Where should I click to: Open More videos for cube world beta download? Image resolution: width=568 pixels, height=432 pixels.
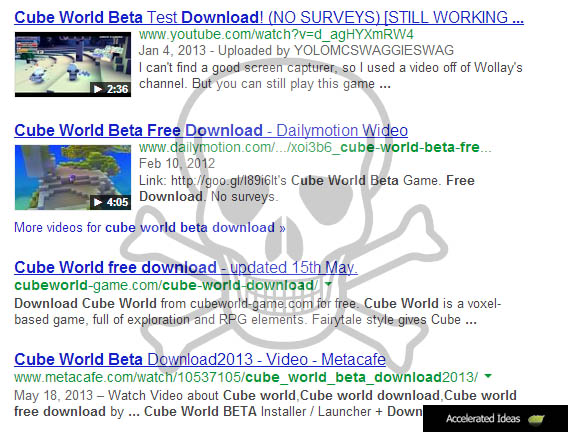click(x=150, y=228)
